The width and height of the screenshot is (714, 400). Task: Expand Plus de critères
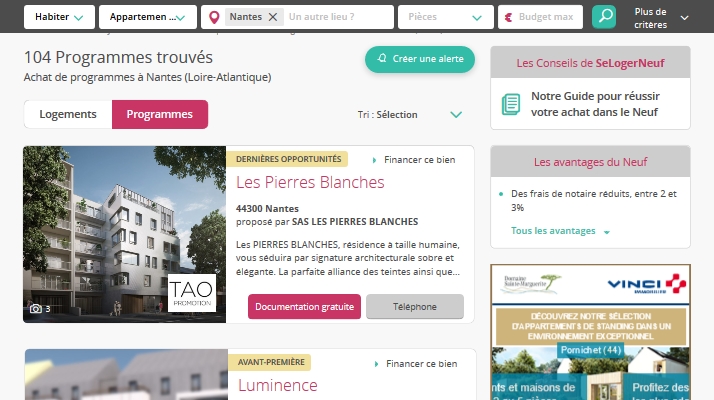tap(661, 18)
